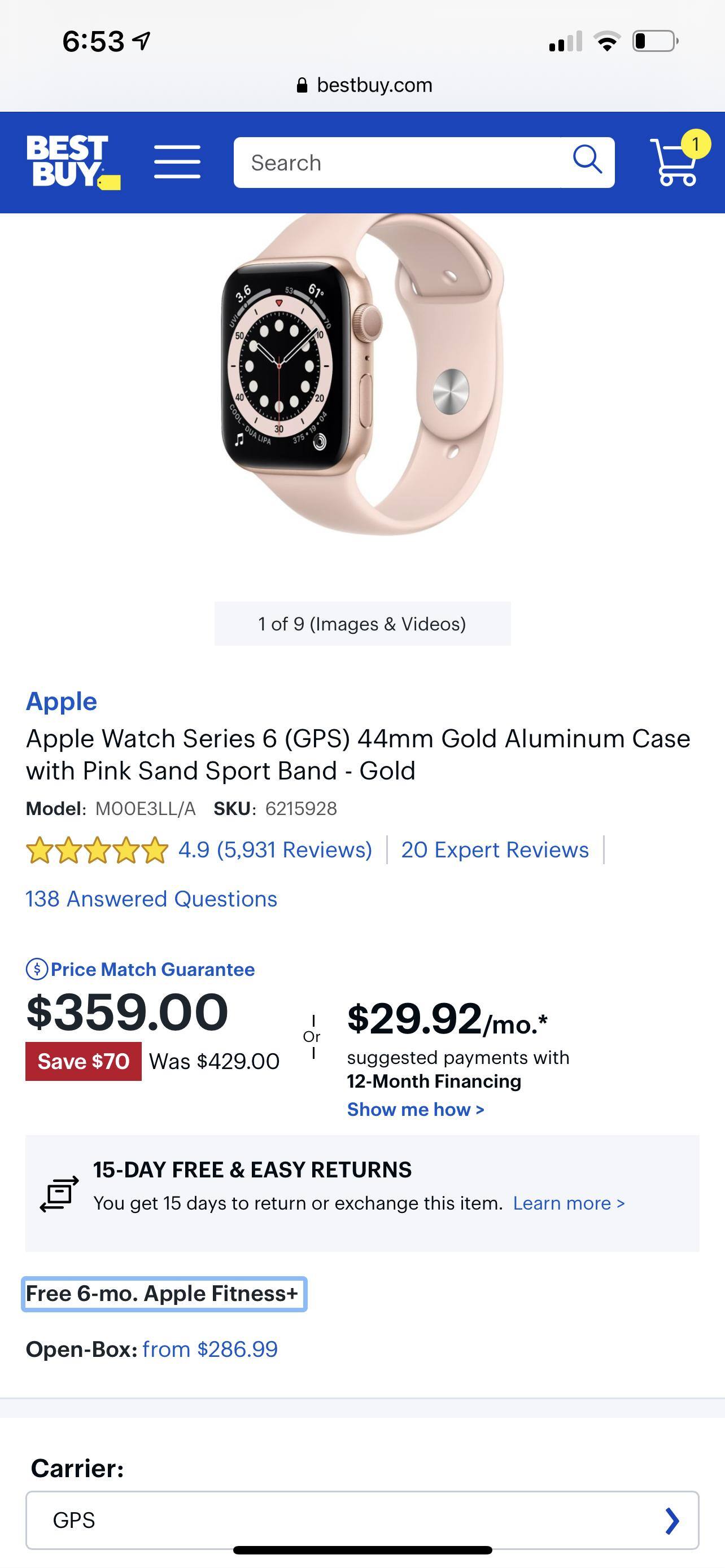This screenshot has height=1568, width=725.
Task: Click the five-star rating icons
Action: [x=97, y=849]
